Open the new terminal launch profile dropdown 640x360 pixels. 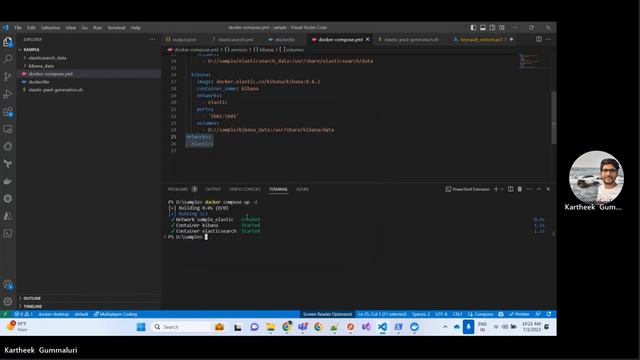click(x=502, y=189)
